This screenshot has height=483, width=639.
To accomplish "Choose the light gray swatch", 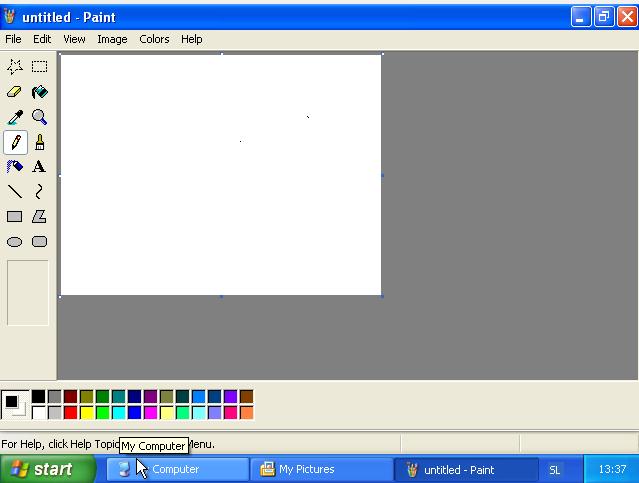I will click(55, 412).
